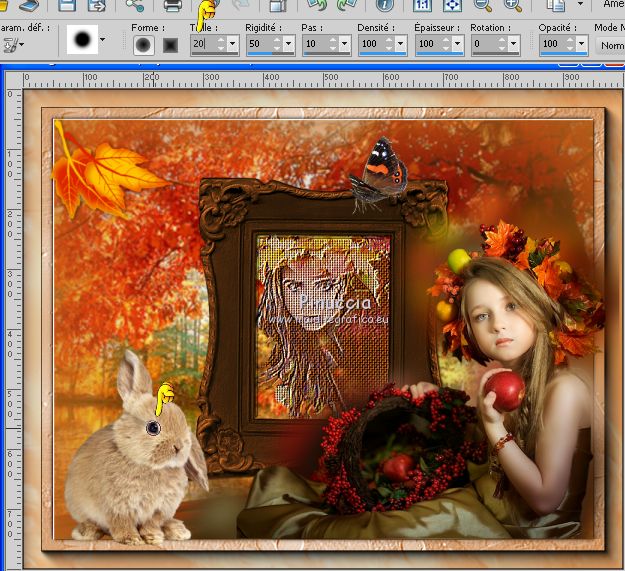Open the Rotation value dropdown

pos(513,43)
